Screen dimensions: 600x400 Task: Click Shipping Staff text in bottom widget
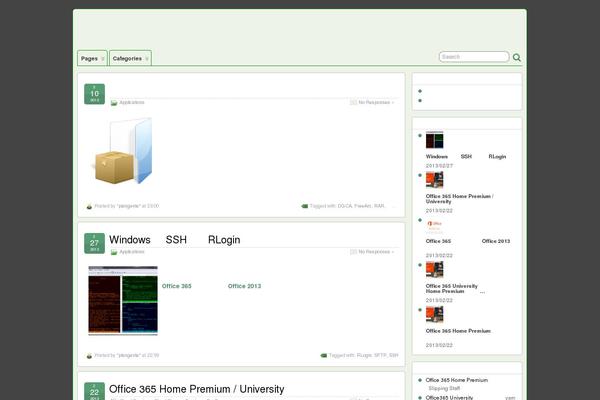(444, 388)
